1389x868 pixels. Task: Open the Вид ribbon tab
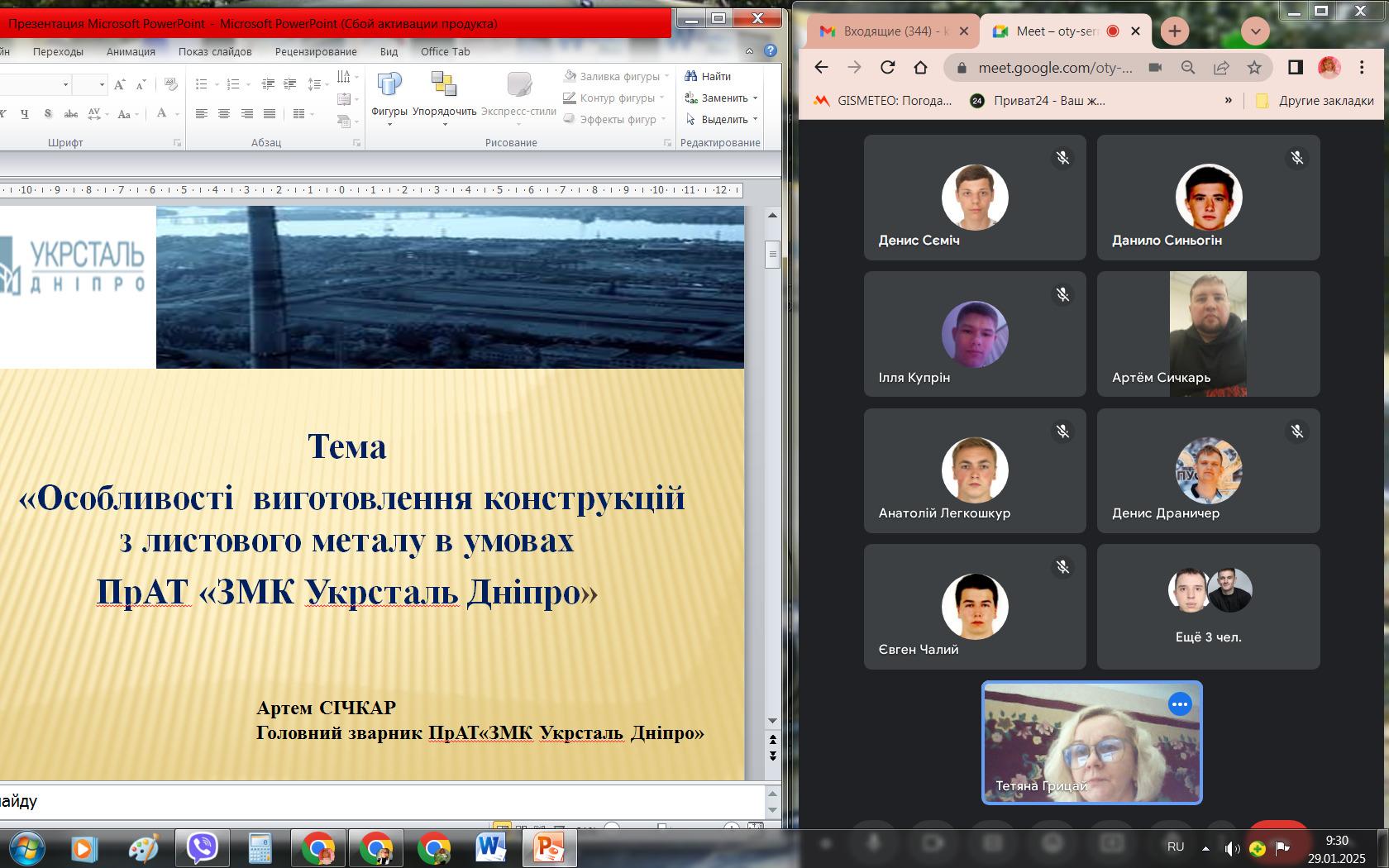coord(389,51)
